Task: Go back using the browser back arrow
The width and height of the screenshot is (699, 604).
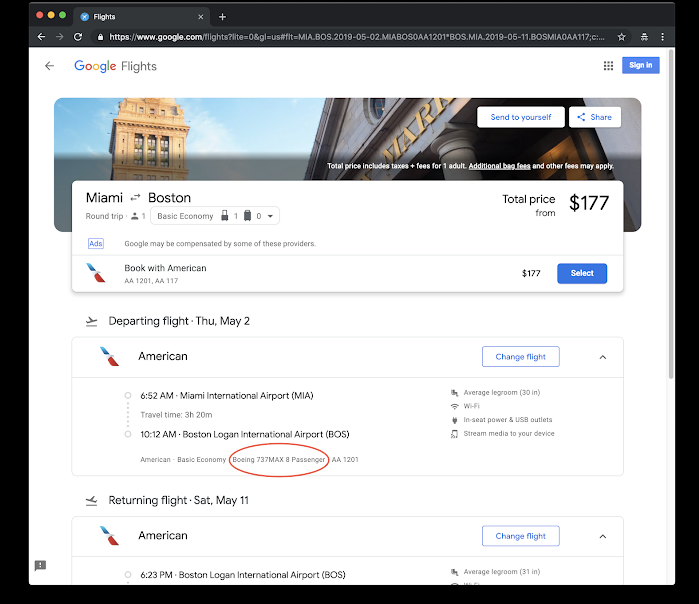Action: click(x=41, y=37)
